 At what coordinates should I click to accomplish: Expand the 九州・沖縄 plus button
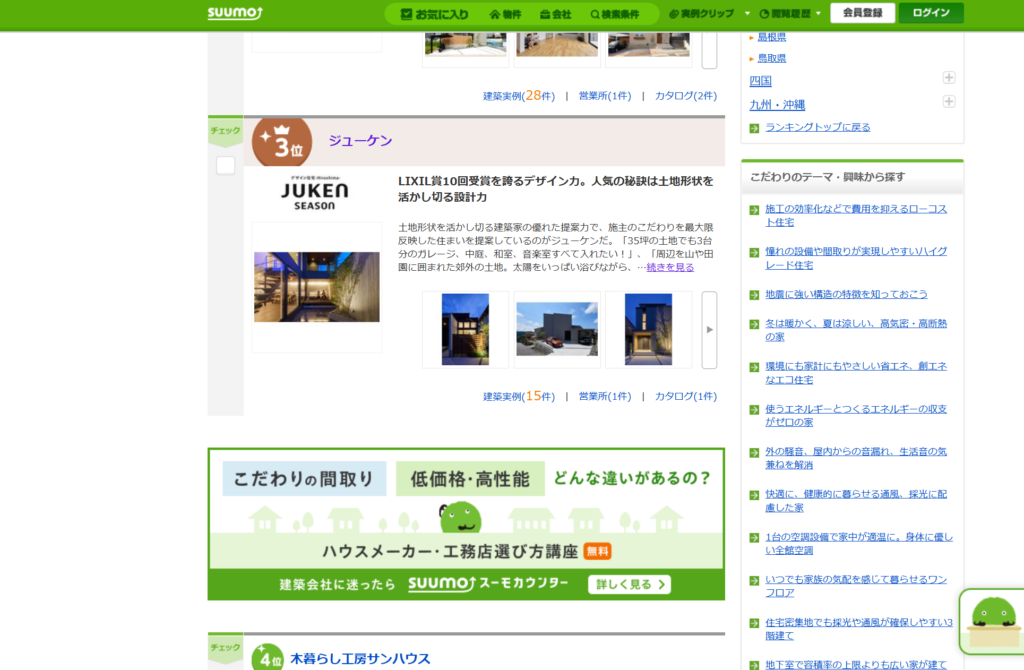click(949, 101)
